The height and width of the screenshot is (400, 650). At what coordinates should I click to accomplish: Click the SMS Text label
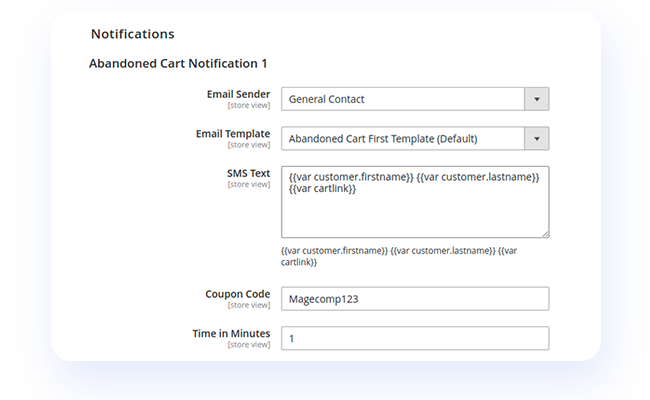(x=248, y=173)
